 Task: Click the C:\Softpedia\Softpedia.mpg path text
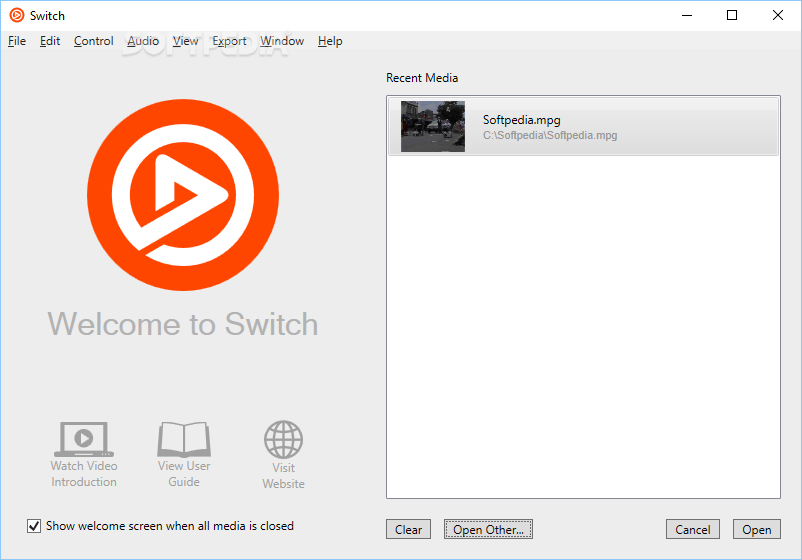[550, 136]
